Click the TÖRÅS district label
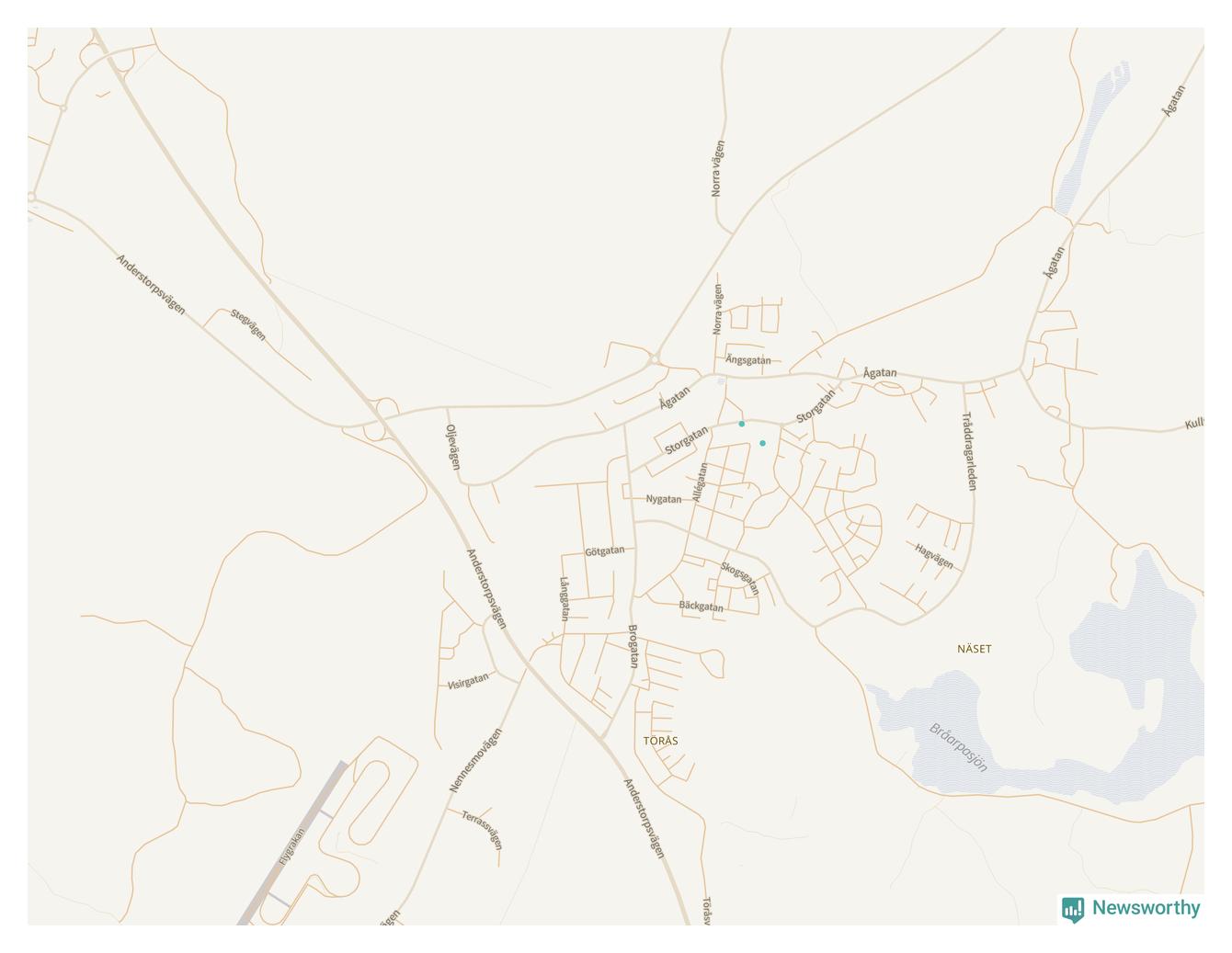Image resolution: width=1232 pixels, height=953 pixels. (x=661, y=741)
